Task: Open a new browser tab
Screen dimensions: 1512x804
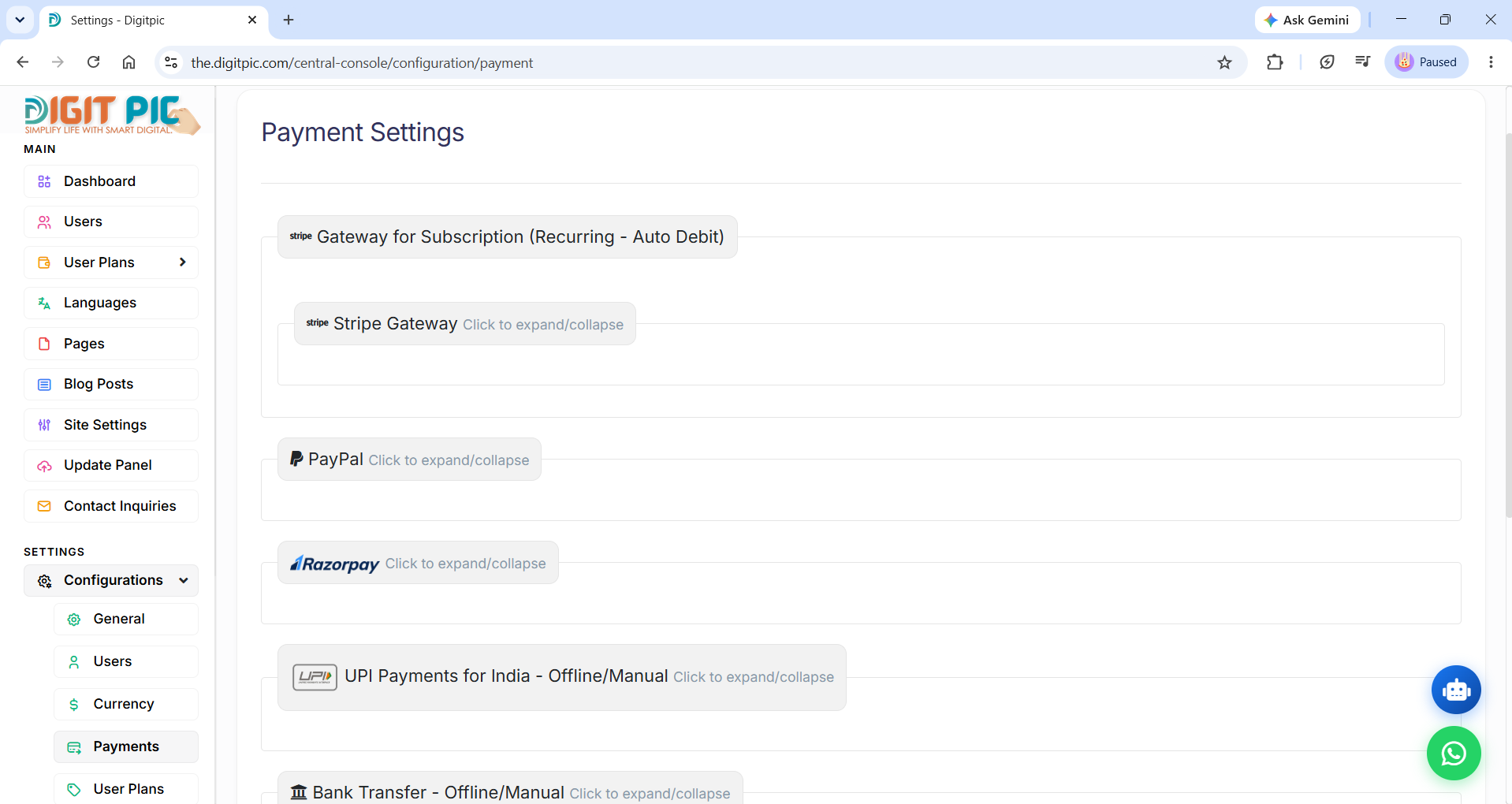Action: click(289, 20)
